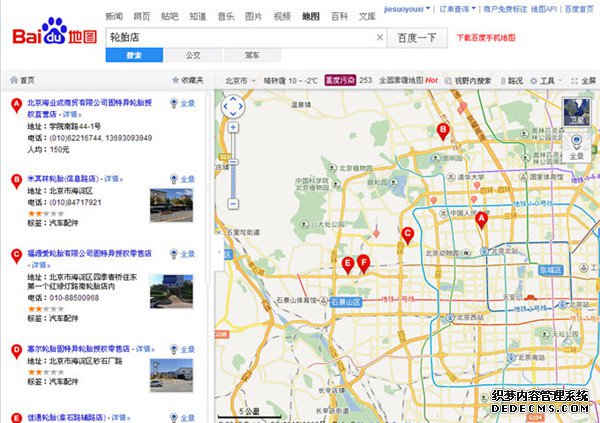The height and width of the screenshot is (423, 600).
Task: Click the zoom in plus button
Action: (x=232, y=128)
